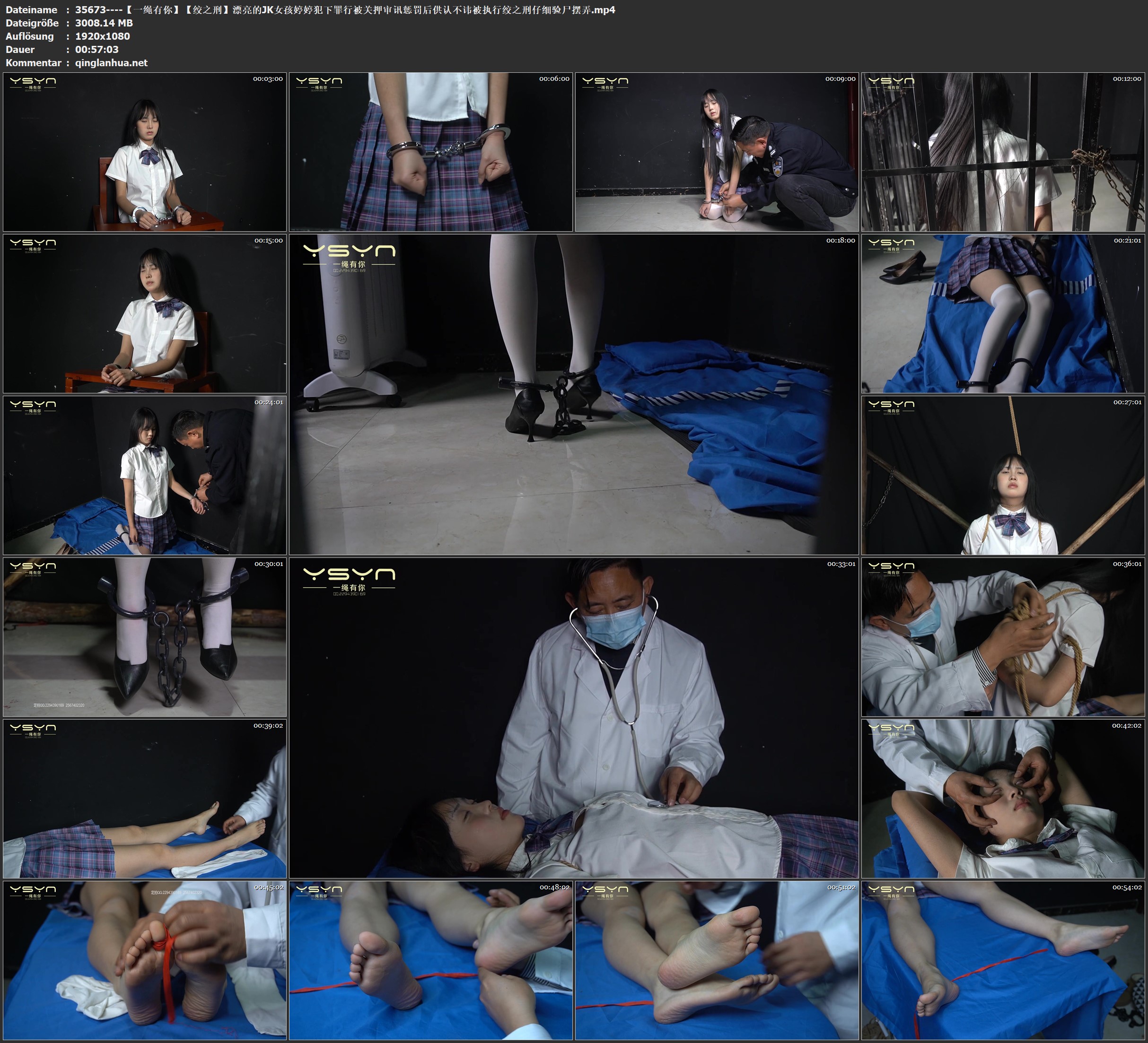Open the 00:51:02 thumbnail
Screen dimensions: 1148x1043
716,960
